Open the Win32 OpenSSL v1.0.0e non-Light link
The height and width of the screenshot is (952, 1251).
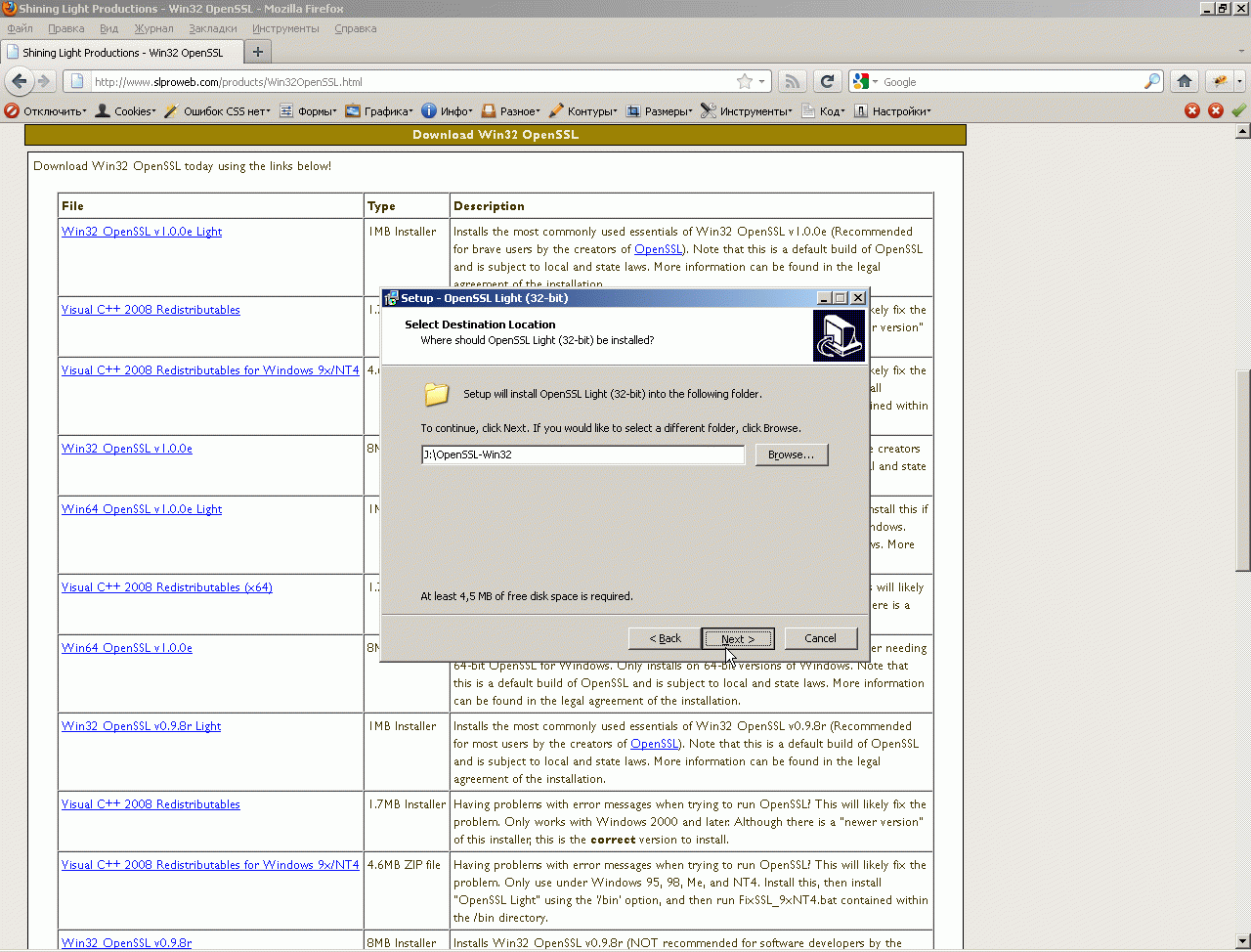pos(127,449)
